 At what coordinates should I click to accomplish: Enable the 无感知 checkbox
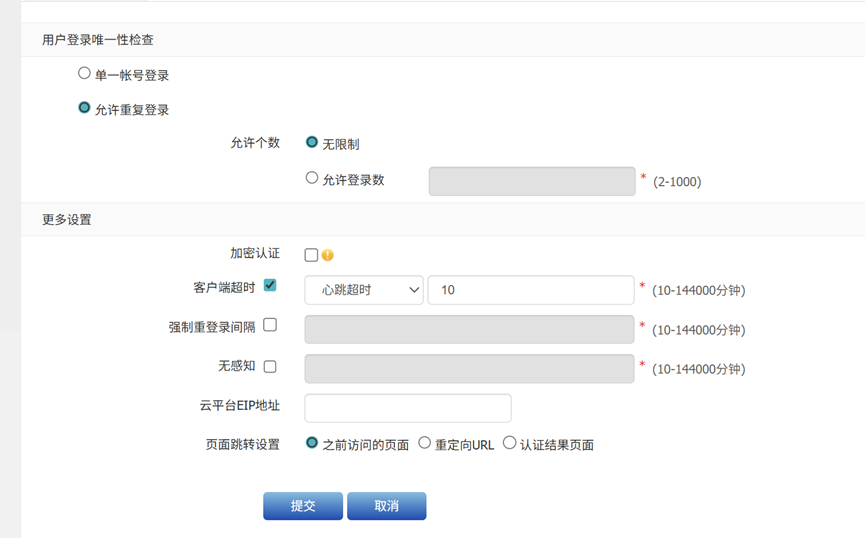[270, 366]
